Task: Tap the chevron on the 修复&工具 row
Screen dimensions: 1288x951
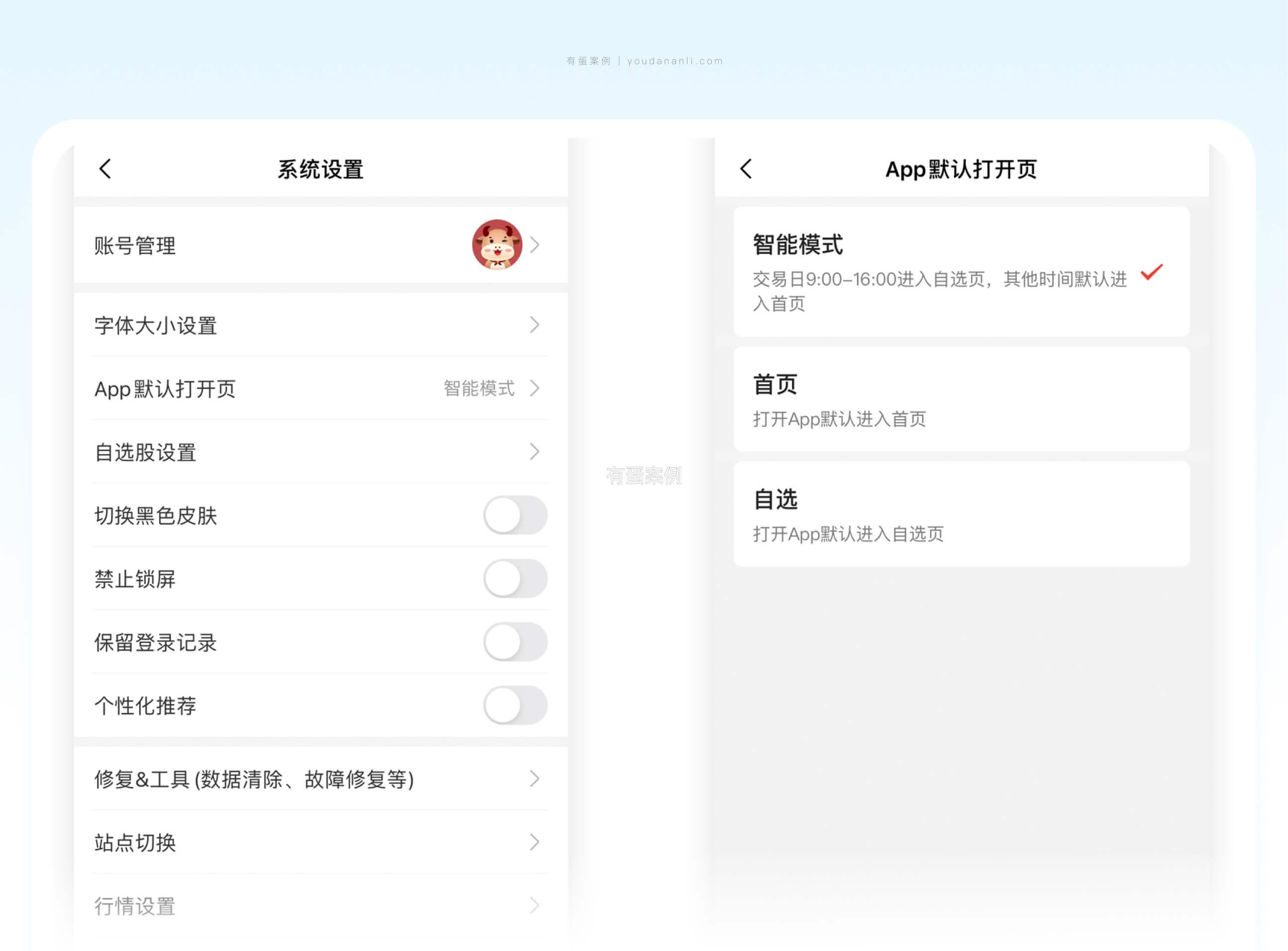Action: pos(535,779)
